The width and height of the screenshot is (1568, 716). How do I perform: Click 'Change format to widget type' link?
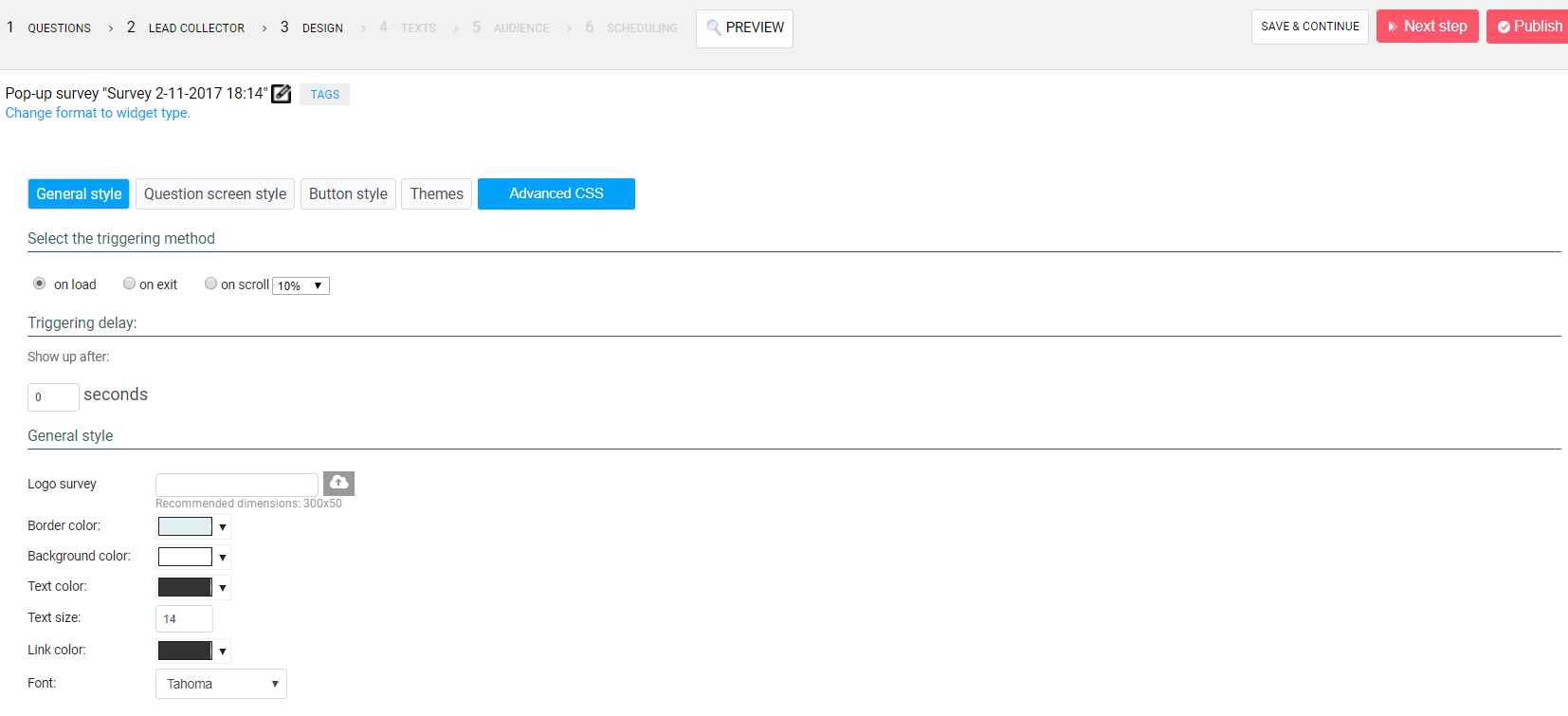pyautogui.click(x=98, y=113)
